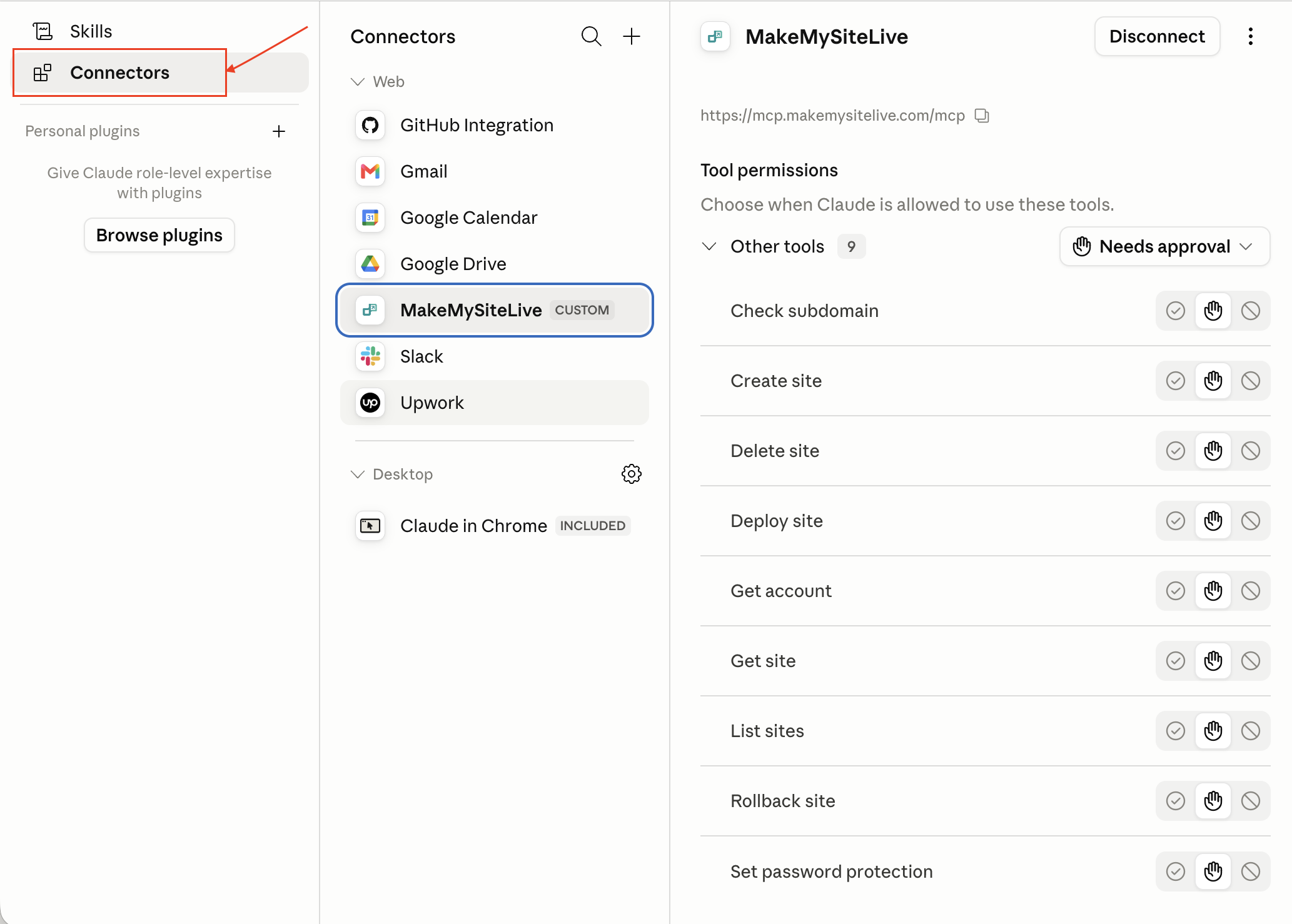Set Create site to always allow
Screen dimensions: 1292x924
pyautogui.click(x=1176, y=381)
